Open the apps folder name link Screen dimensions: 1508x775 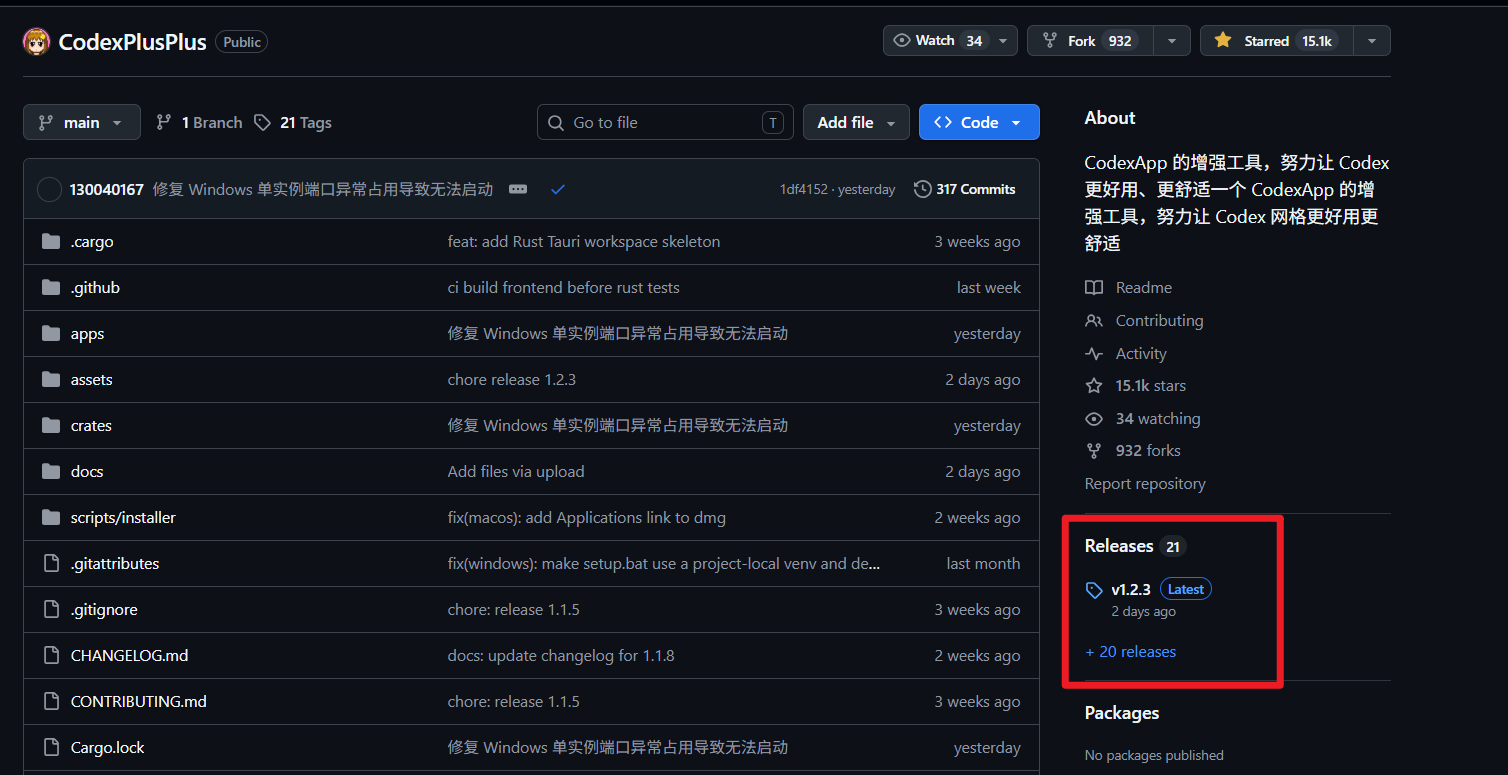87,334
